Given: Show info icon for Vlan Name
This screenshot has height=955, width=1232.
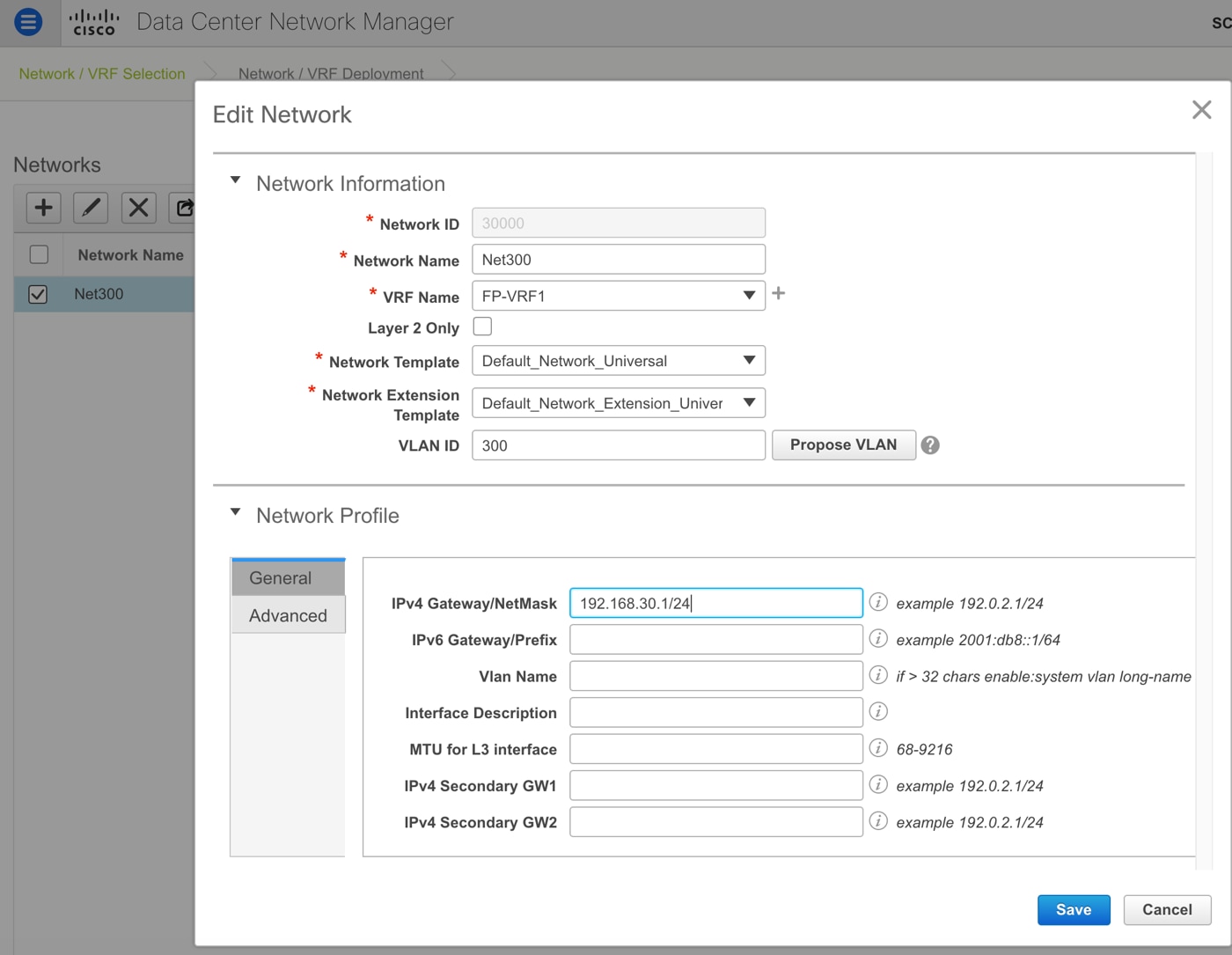Looking at the screenshot, I should tap(878, 675).
